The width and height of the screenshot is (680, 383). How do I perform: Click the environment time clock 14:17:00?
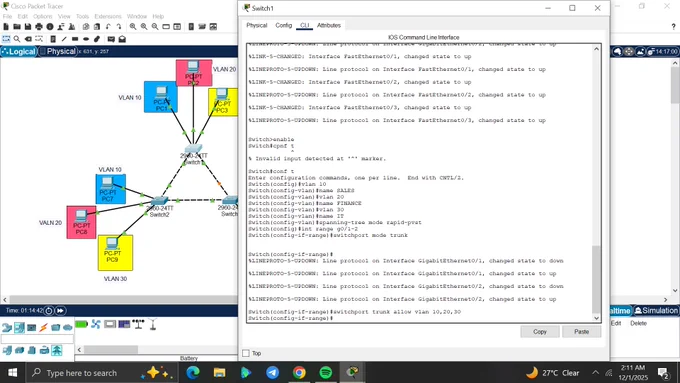click(663, 52)
